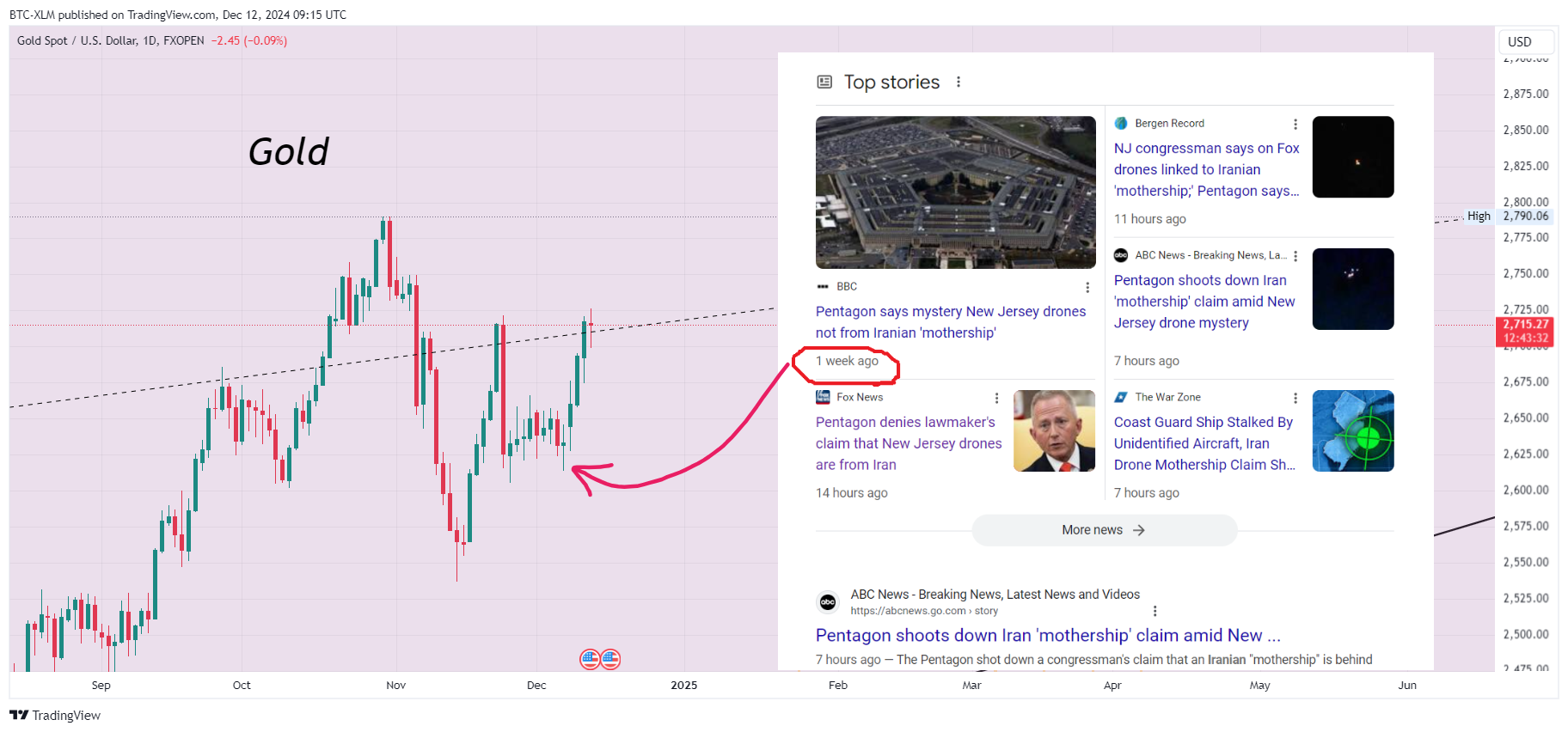Click the -2.45 (-0.09%) price change text
Viewport: 1568px width, 732px height.
click(249, 40)
